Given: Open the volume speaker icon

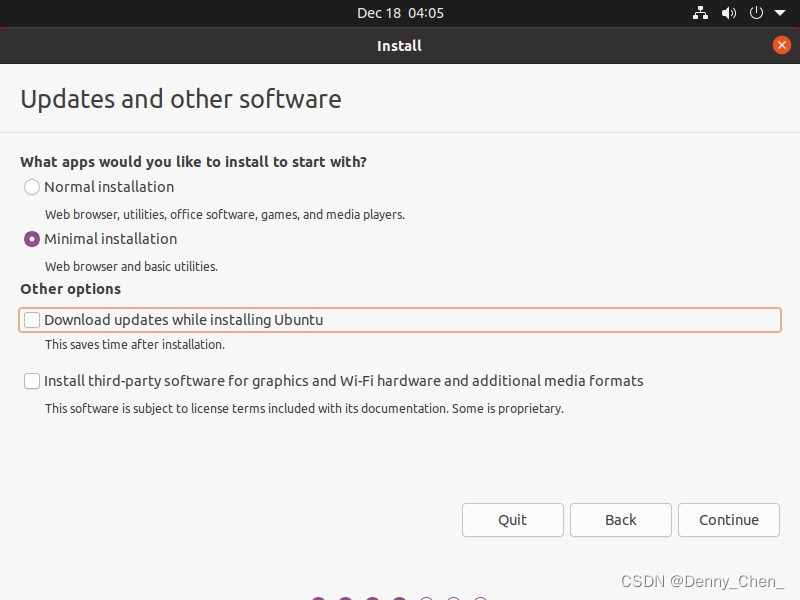Looking at the screenshot, I should tap(729, 13).
